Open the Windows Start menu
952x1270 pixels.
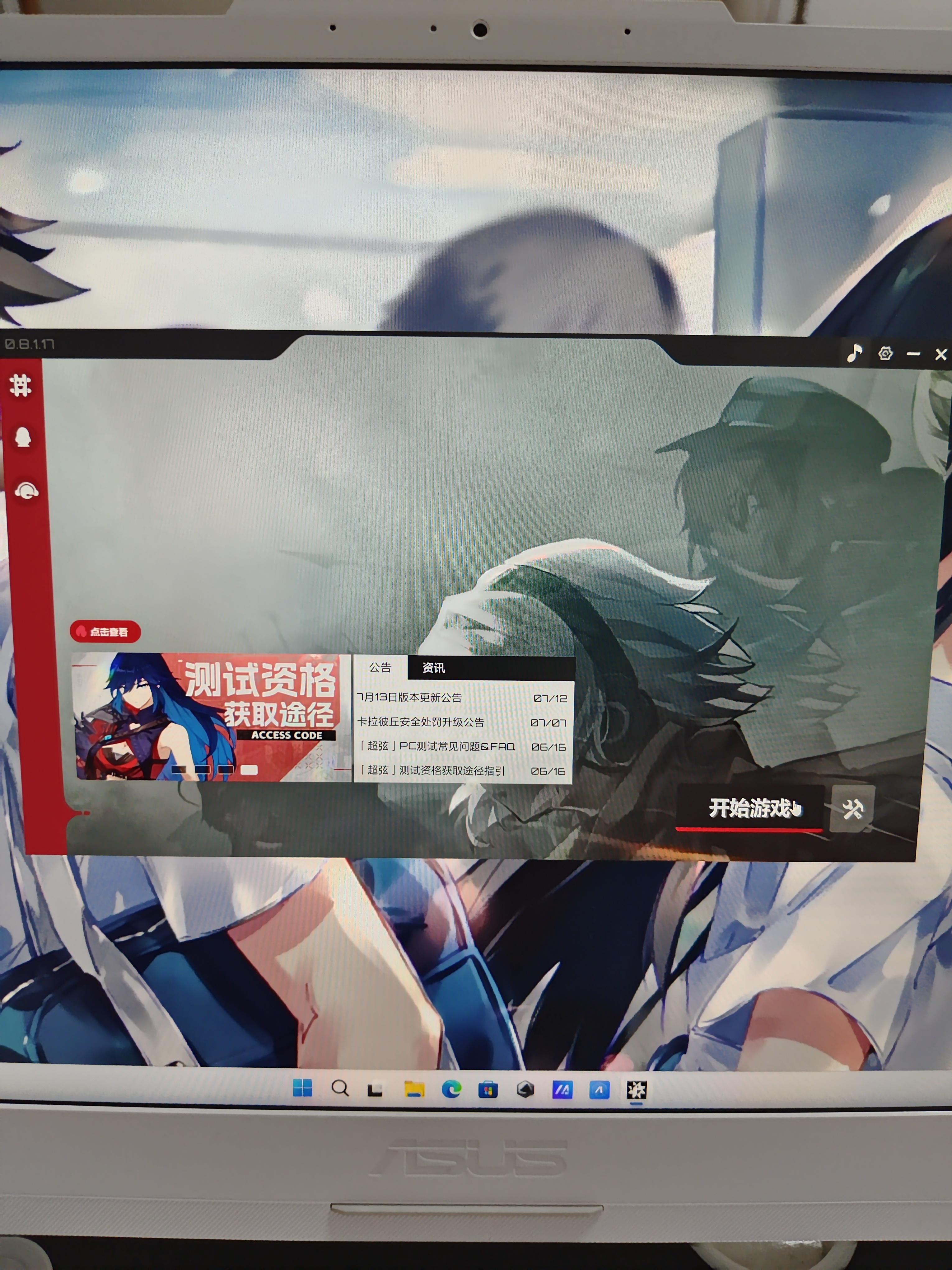302,1087
